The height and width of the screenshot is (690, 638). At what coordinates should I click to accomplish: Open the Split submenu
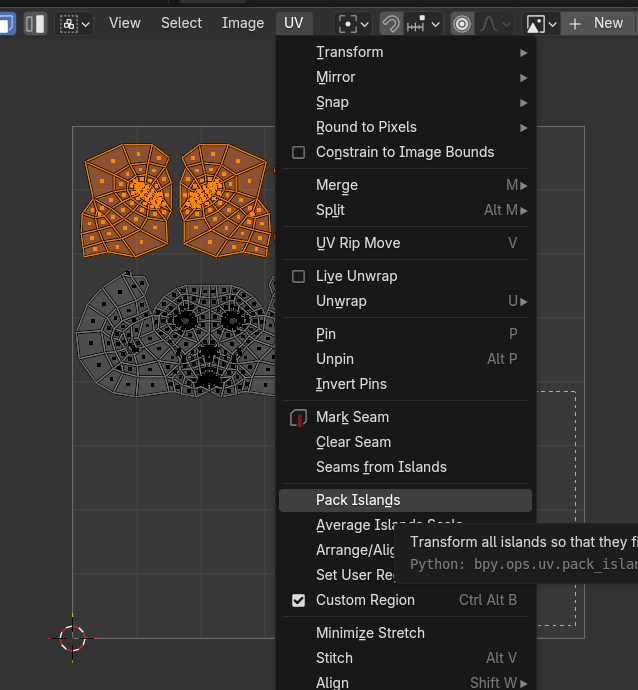pos(405,210)
